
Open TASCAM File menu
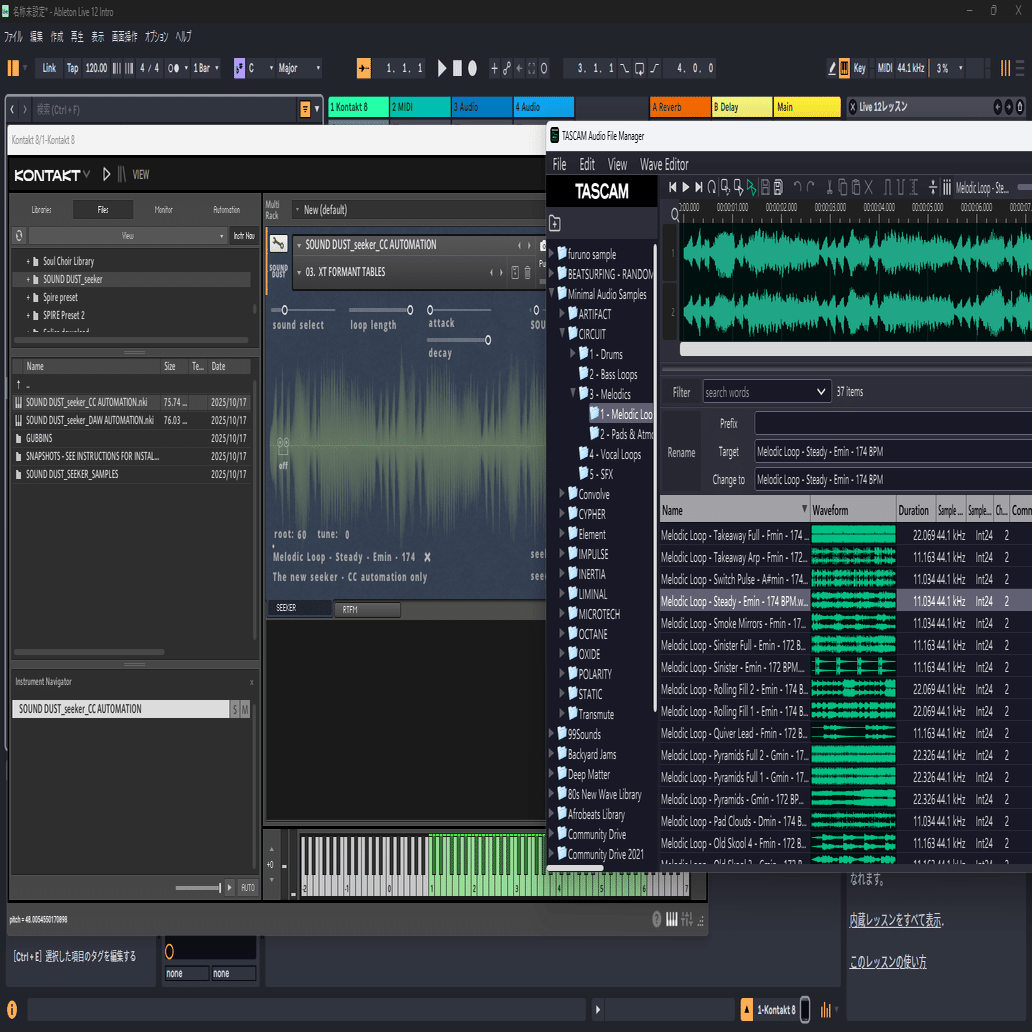pyautogui.click(x=559, y=165)
